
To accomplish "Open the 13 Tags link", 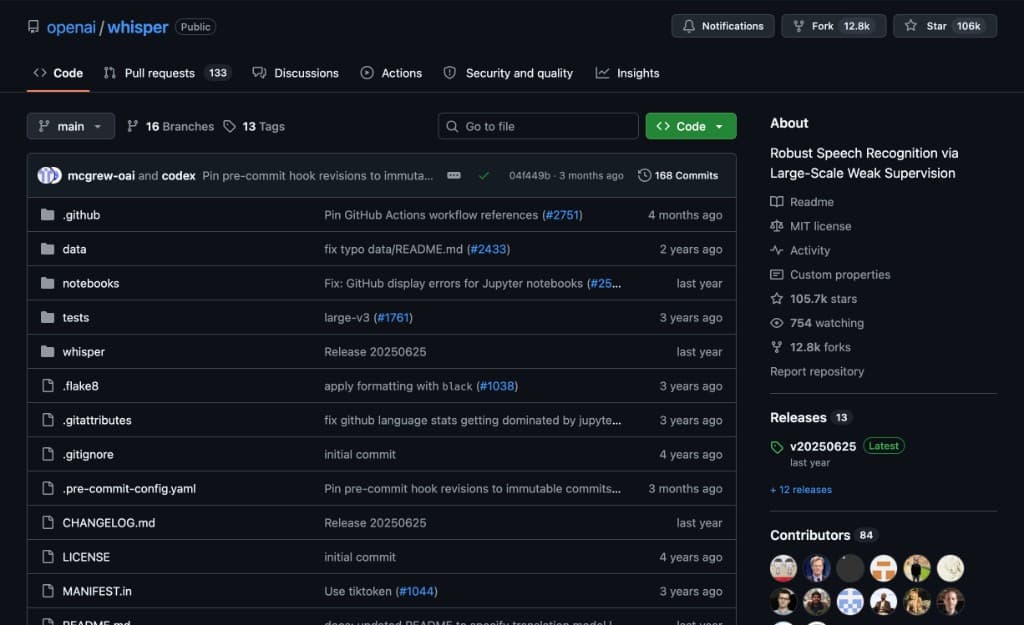I will [x=255, y=126].
